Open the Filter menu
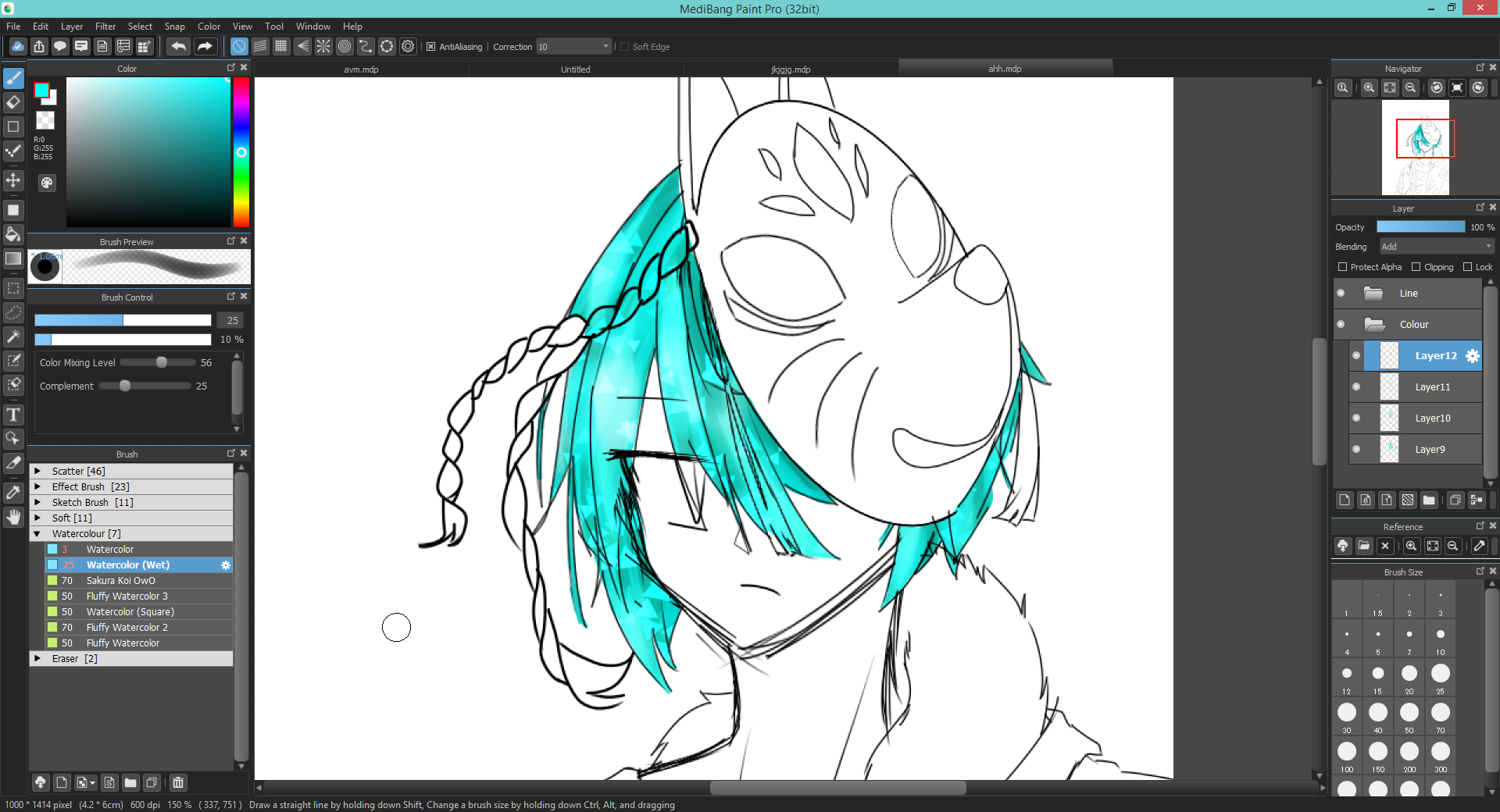The height and width of the screenshot is (812, 1500). click(105, 27)
